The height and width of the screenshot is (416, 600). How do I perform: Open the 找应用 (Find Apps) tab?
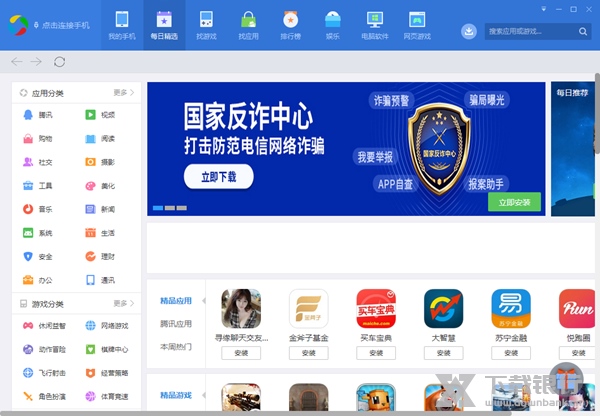pyautogui.click(x=248, y=25)
